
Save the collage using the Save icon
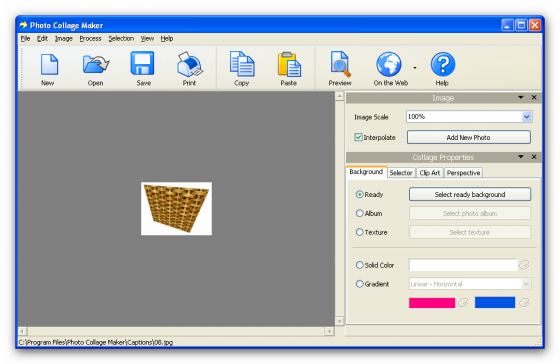pos(142,64)
